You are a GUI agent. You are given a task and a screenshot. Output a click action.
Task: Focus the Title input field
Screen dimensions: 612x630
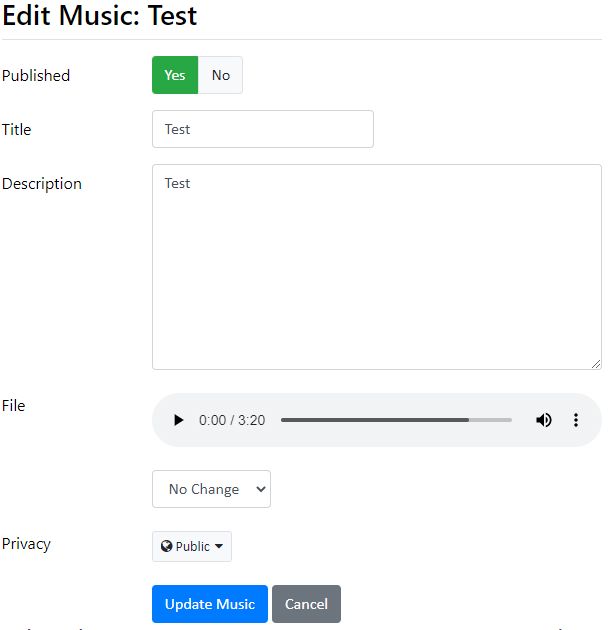pos(263,129)
